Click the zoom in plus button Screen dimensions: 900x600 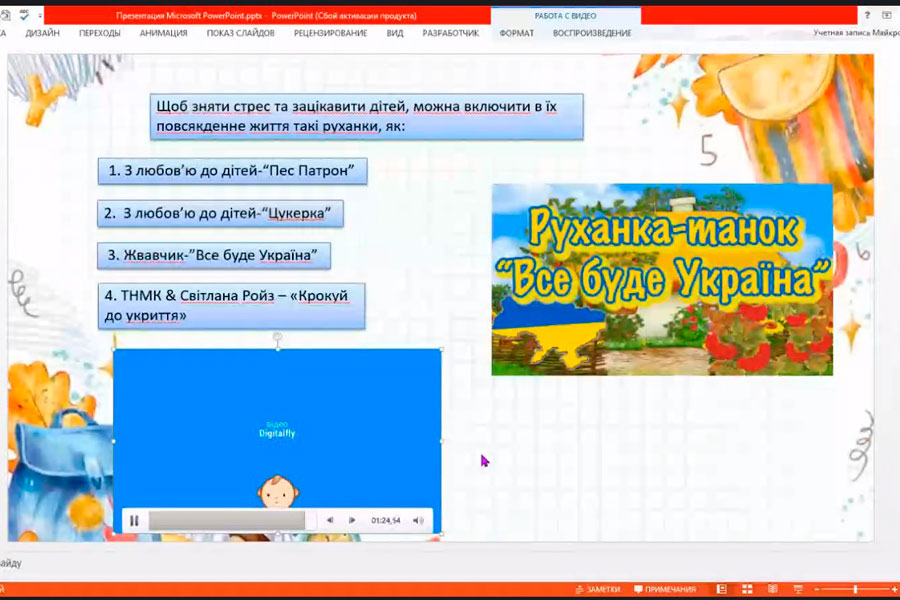tap(893, 589)
